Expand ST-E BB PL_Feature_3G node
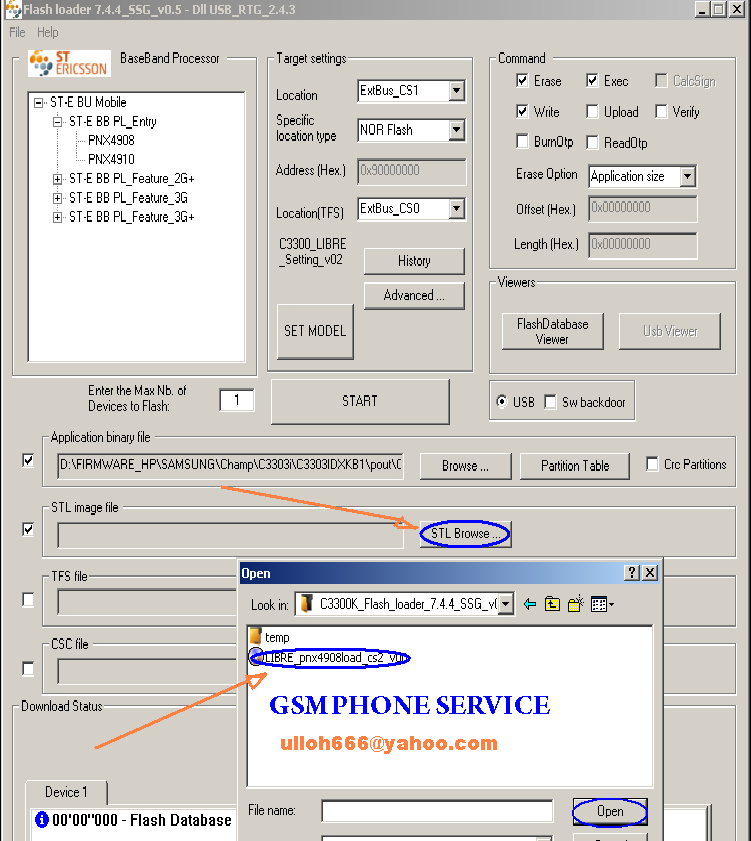Image resolution: width=751 pixels, height=841 pixels. pyautogui.click(x=57, y=198)
